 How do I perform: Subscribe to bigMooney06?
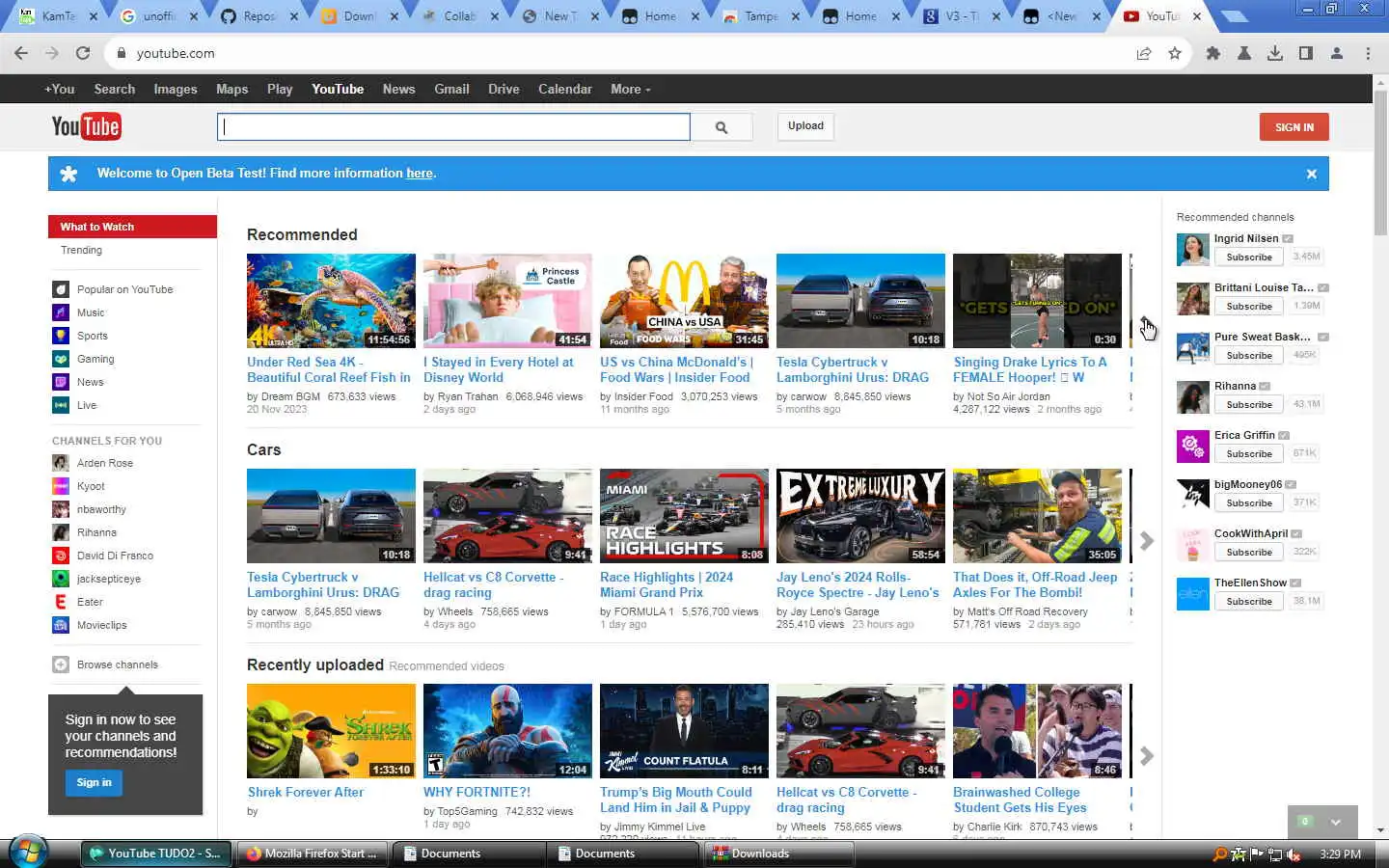point(1249,503)
